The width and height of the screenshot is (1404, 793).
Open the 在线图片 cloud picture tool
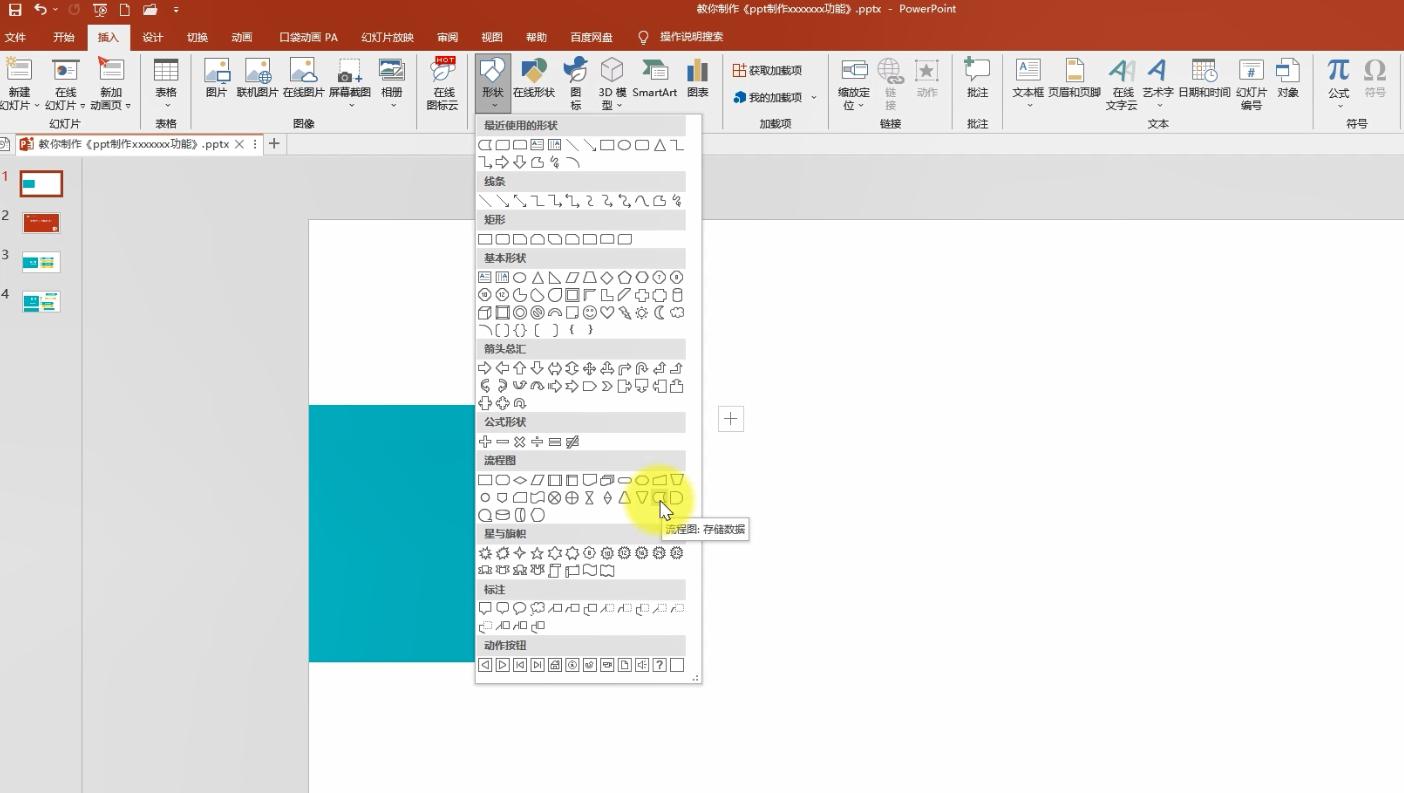(303, 78)
